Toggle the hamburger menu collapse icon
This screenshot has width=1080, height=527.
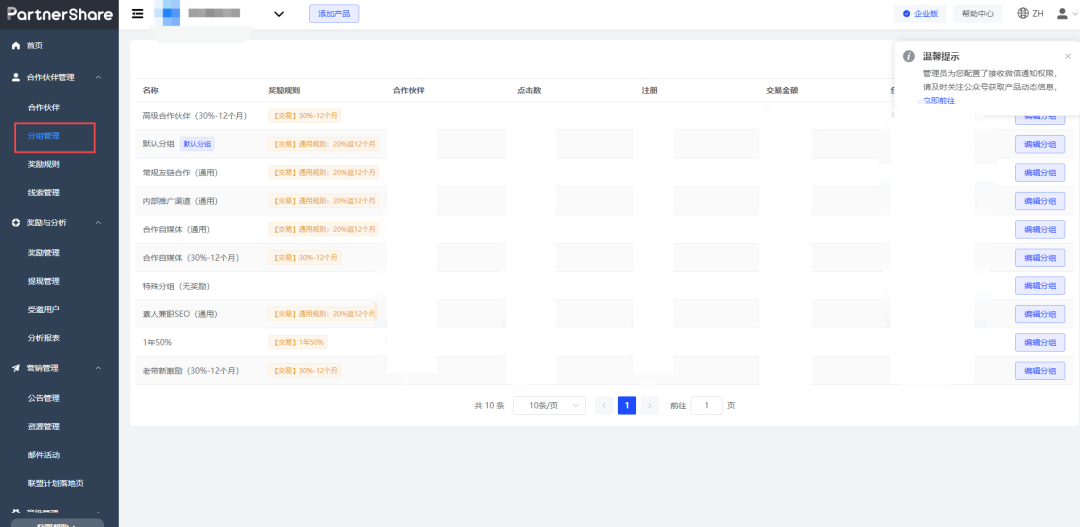click(x=138, y=14)
